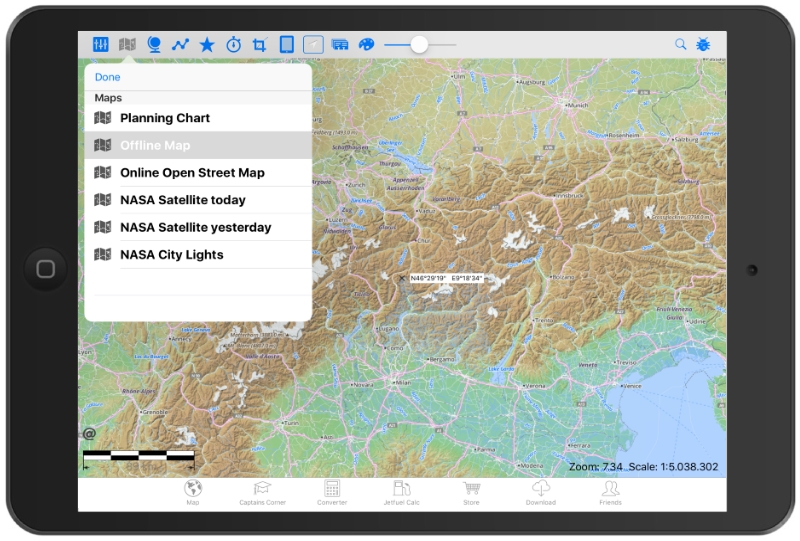The height and width of the screenshot is (541, 800).
Task: Click the bug report icon
Action: click(703, 44)
